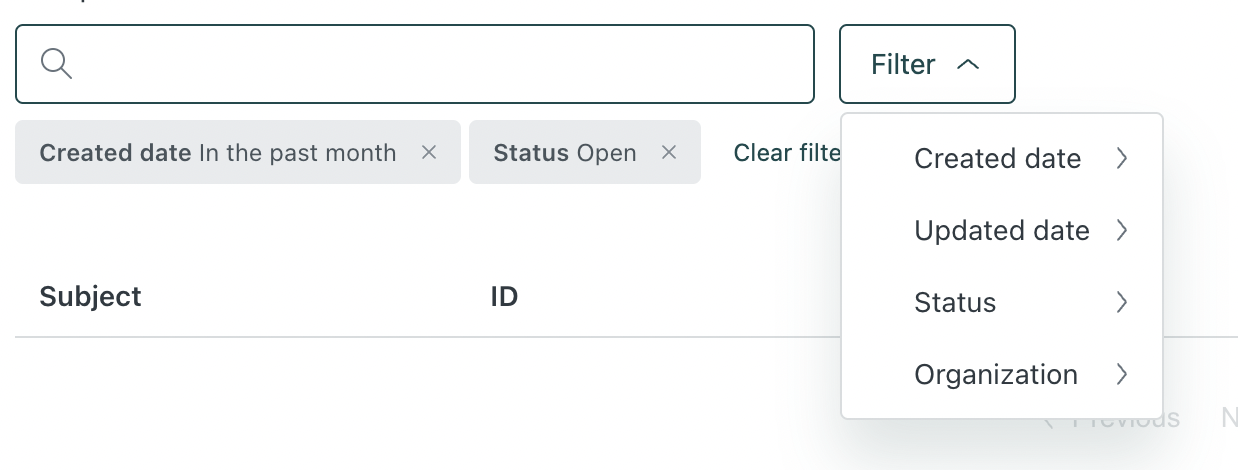The height and width of the screenshot is (470, 1238).
Task: Remove the Created date filter chip
Action: (x=429, y=152)
